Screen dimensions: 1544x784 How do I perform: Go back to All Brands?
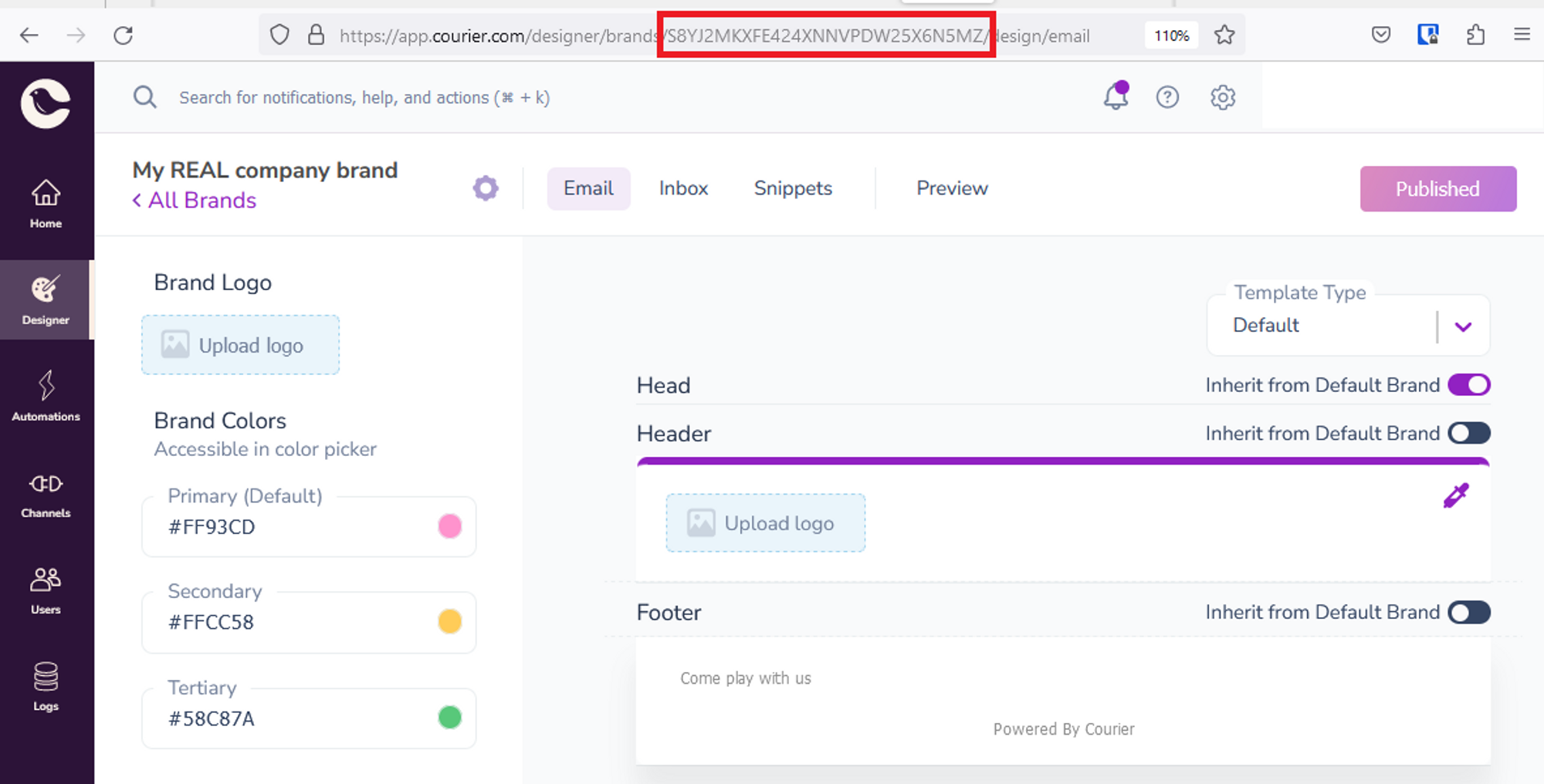[194, 201]
